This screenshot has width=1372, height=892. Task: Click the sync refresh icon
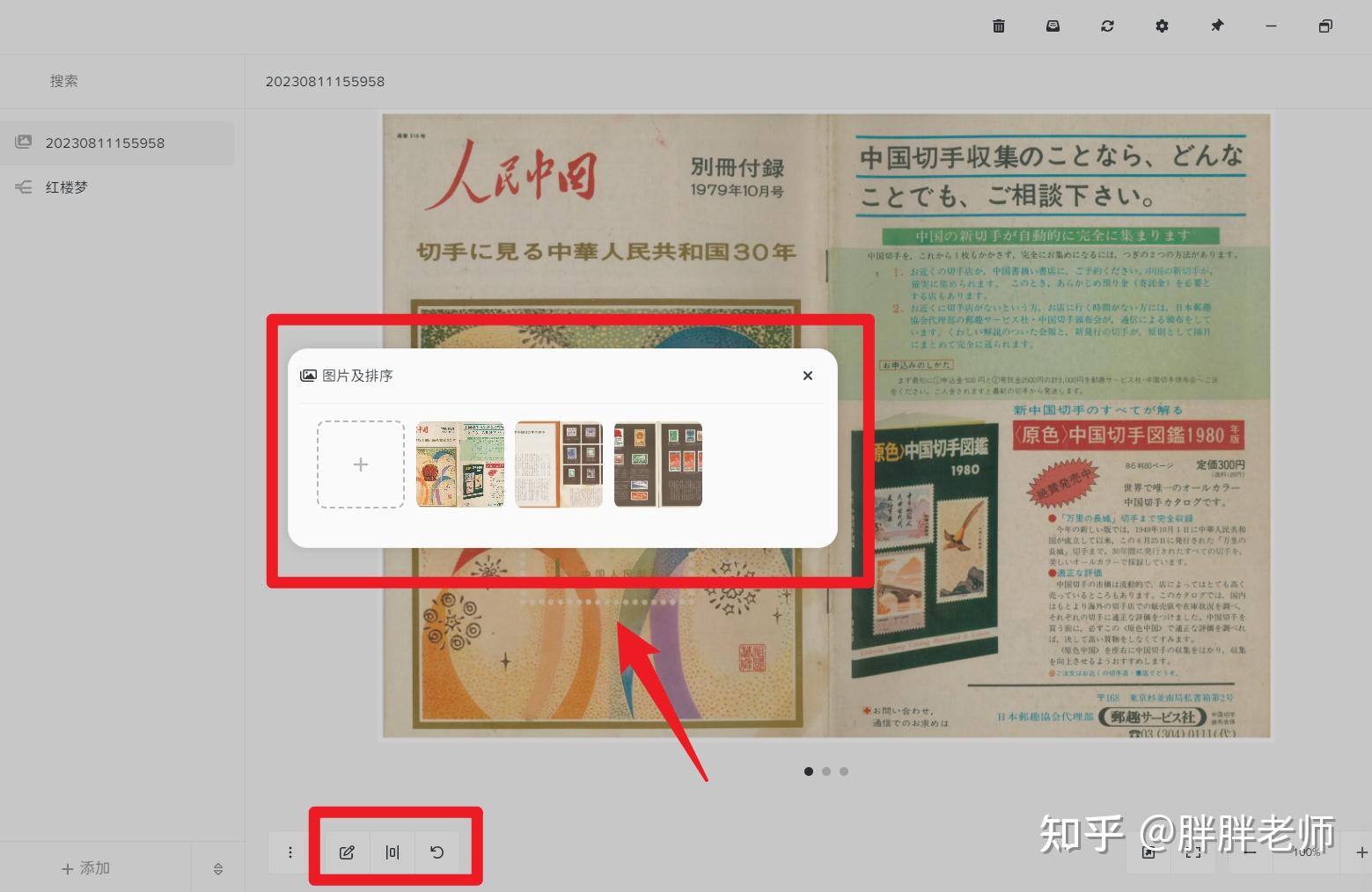1107,26
